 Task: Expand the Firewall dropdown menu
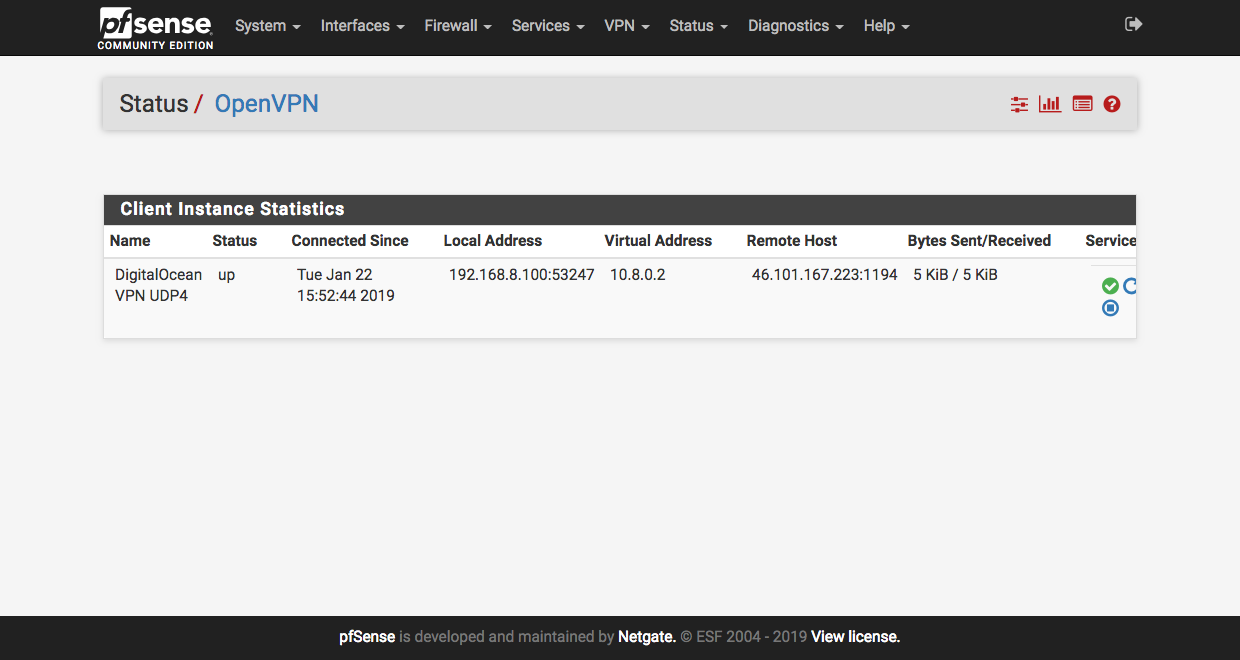tap(457, 26)
